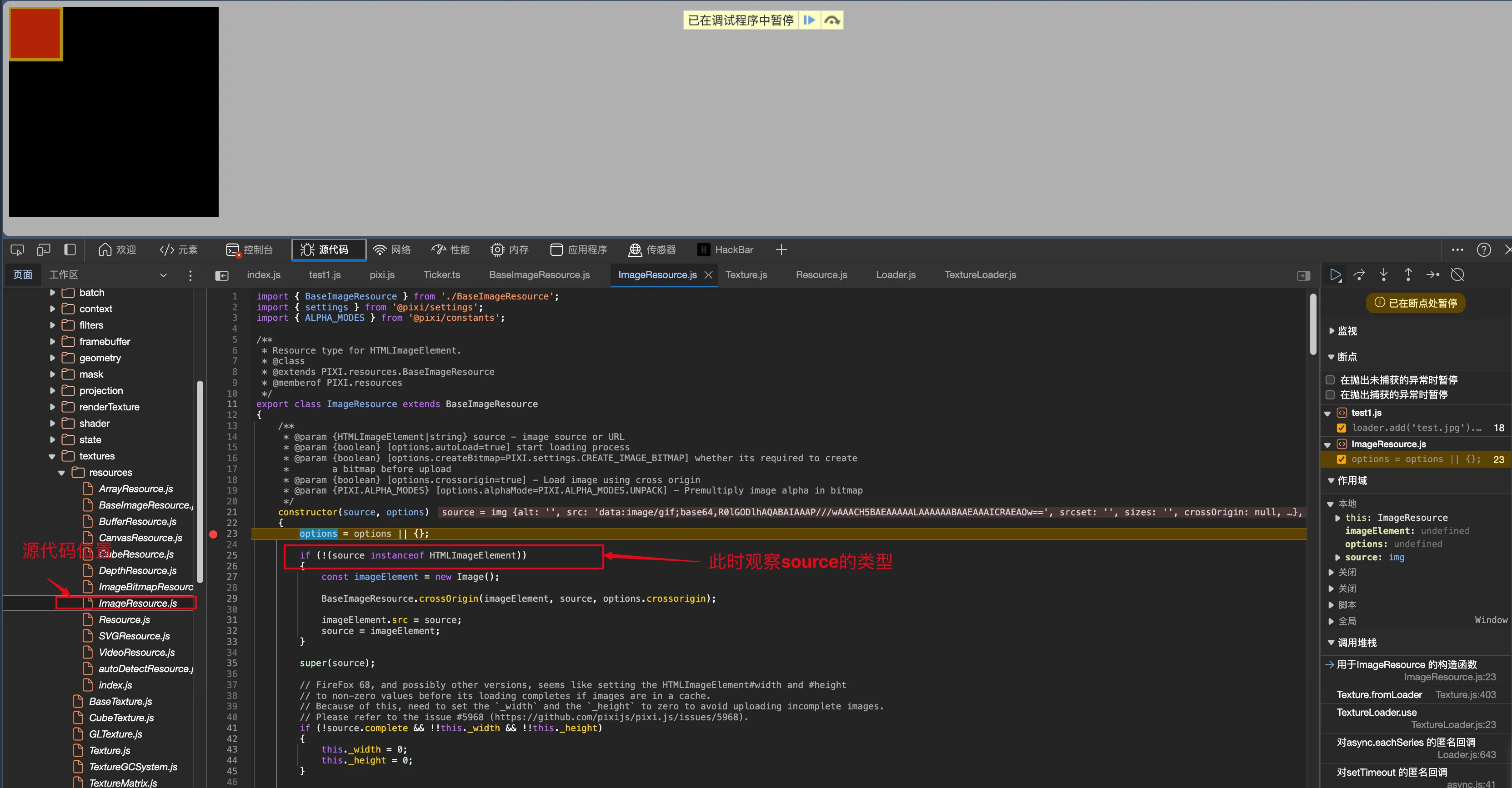Expand more navigator tabs chevron
This screenshot has height=788, width=1512.
pyautogui.click(x=163, y=274)
